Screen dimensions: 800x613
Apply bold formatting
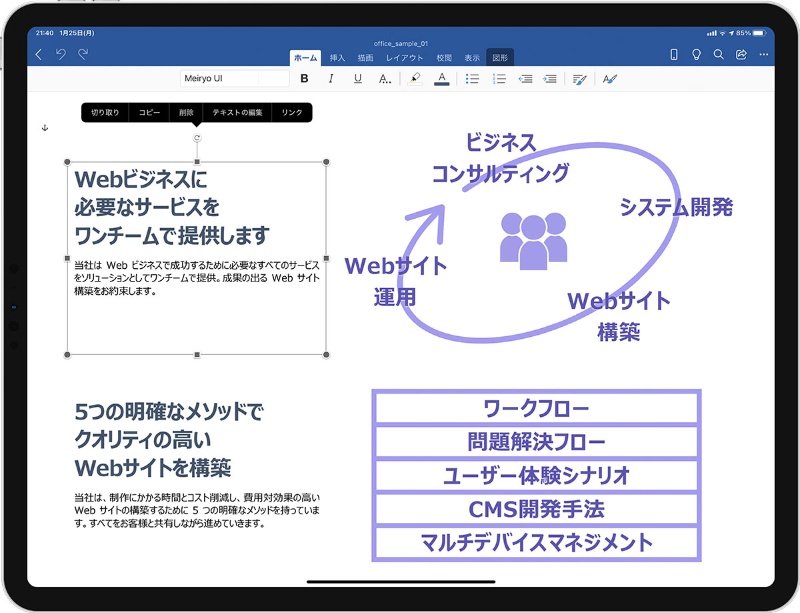click(304, 79)
